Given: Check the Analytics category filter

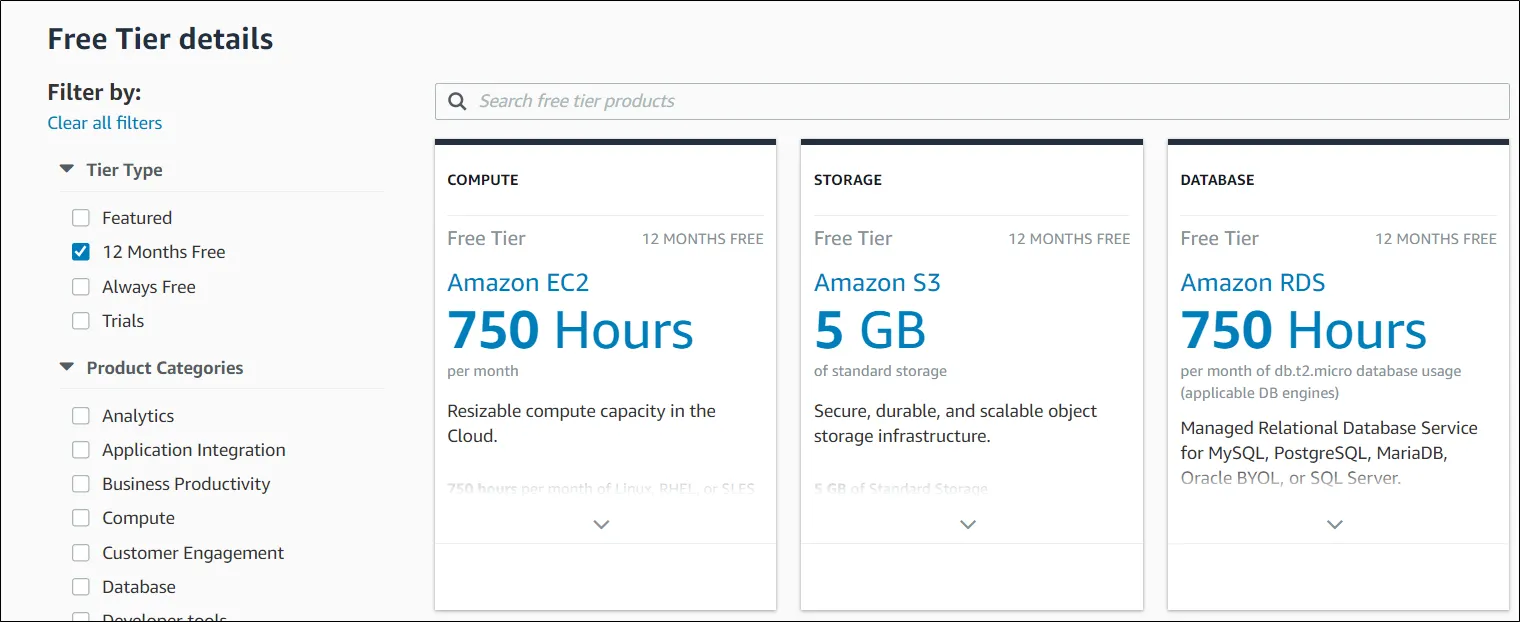Looking at the screenshot, I should click(x=81, y=416).
